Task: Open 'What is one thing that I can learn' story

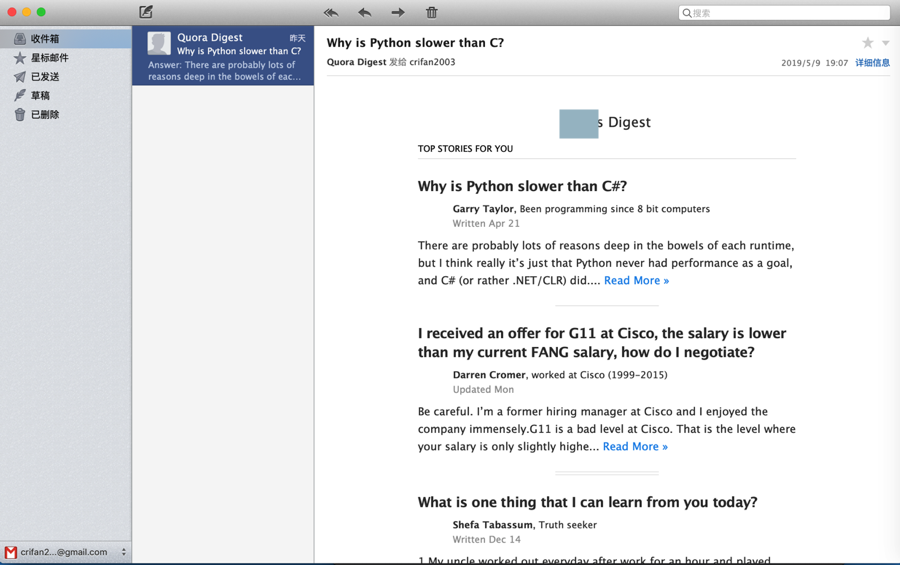Action: click(x=588, y=502)
